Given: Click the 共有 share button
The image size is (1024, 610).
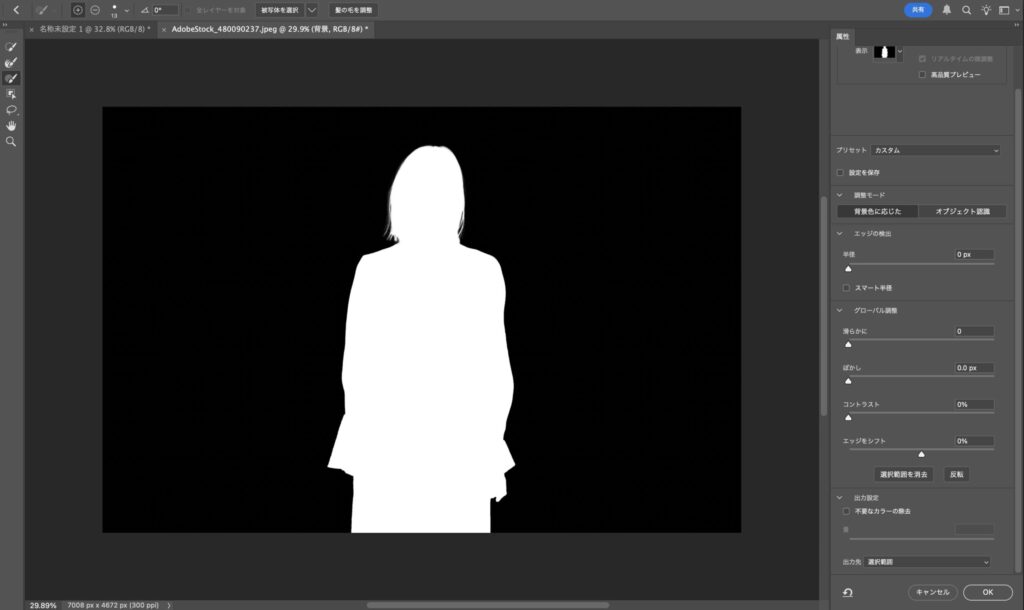Looking at the screenshot, I should (x=918, y=10).
